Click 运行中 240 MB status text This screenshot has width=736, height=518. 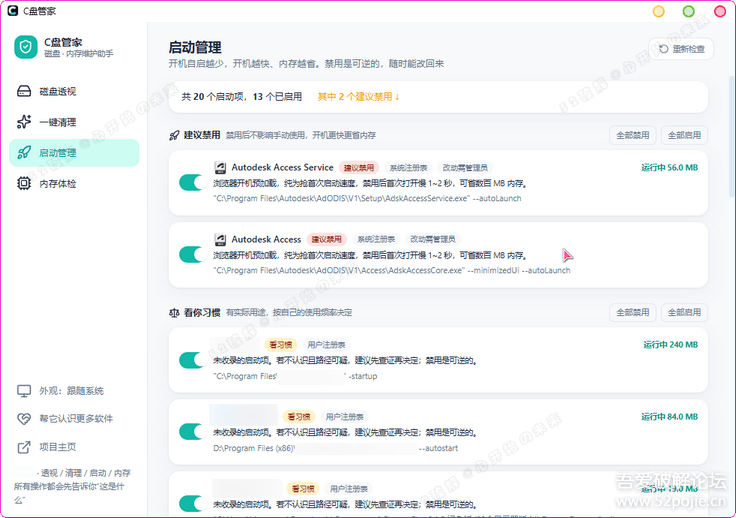pyautogui.click(x=670, y=345)
